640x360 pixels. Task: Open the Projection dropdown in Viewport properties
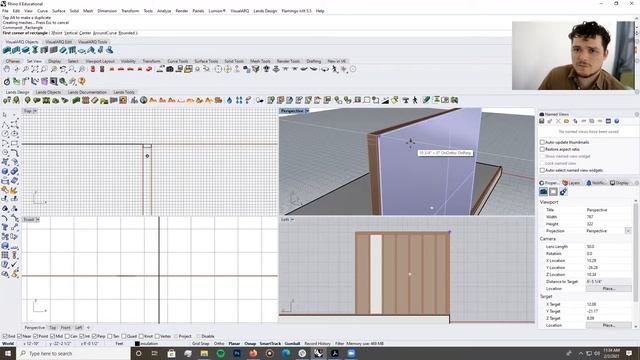628,231
